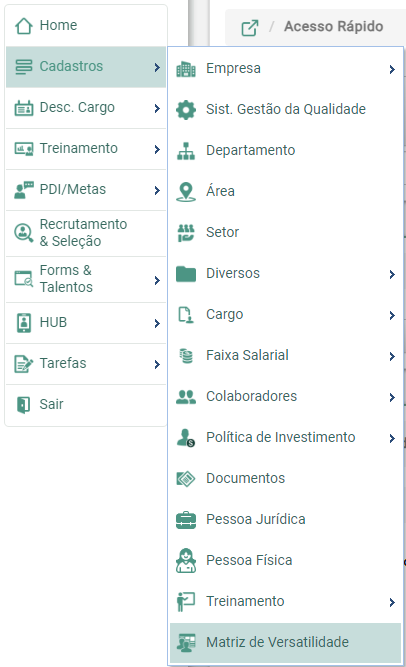This screenshot has width=406, height=667.
Task: Click the PDI/Metas person chat icon
Action: pyautogui.click(x=24, y=190)
